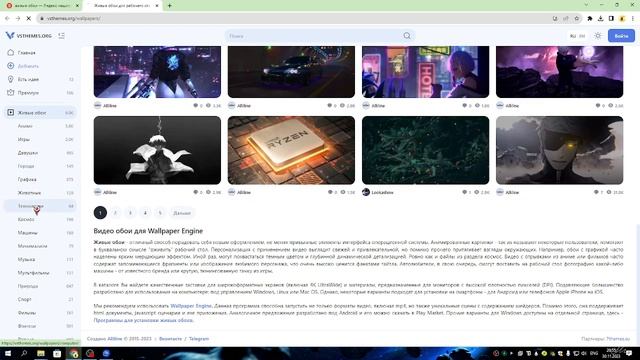Open the Мультфильмы subcategory
The height and width of the screenshot is (360, 640).
[40, 273]
